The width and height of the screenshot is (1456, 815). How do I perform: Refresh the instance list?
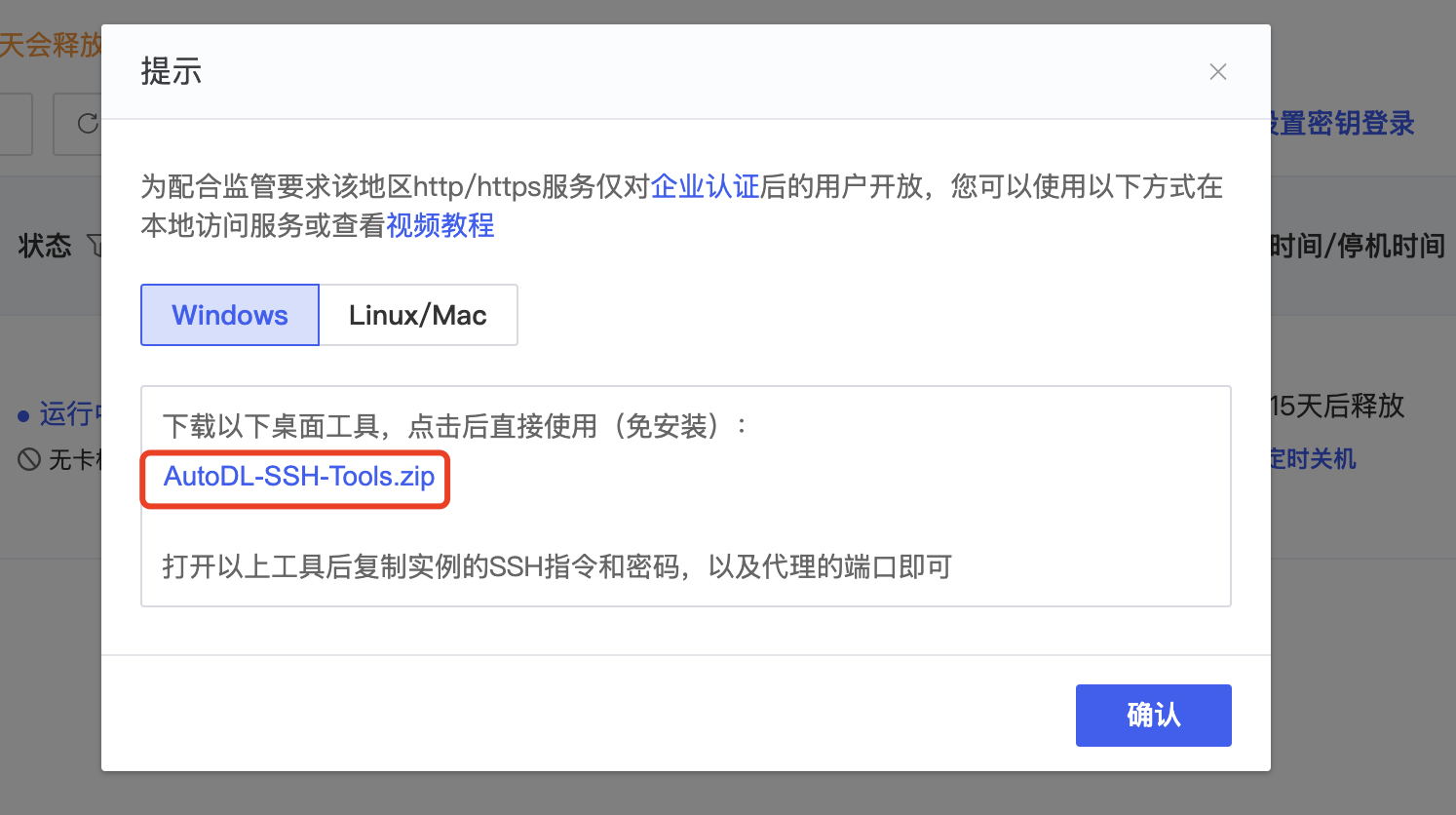tap(89, 124)
